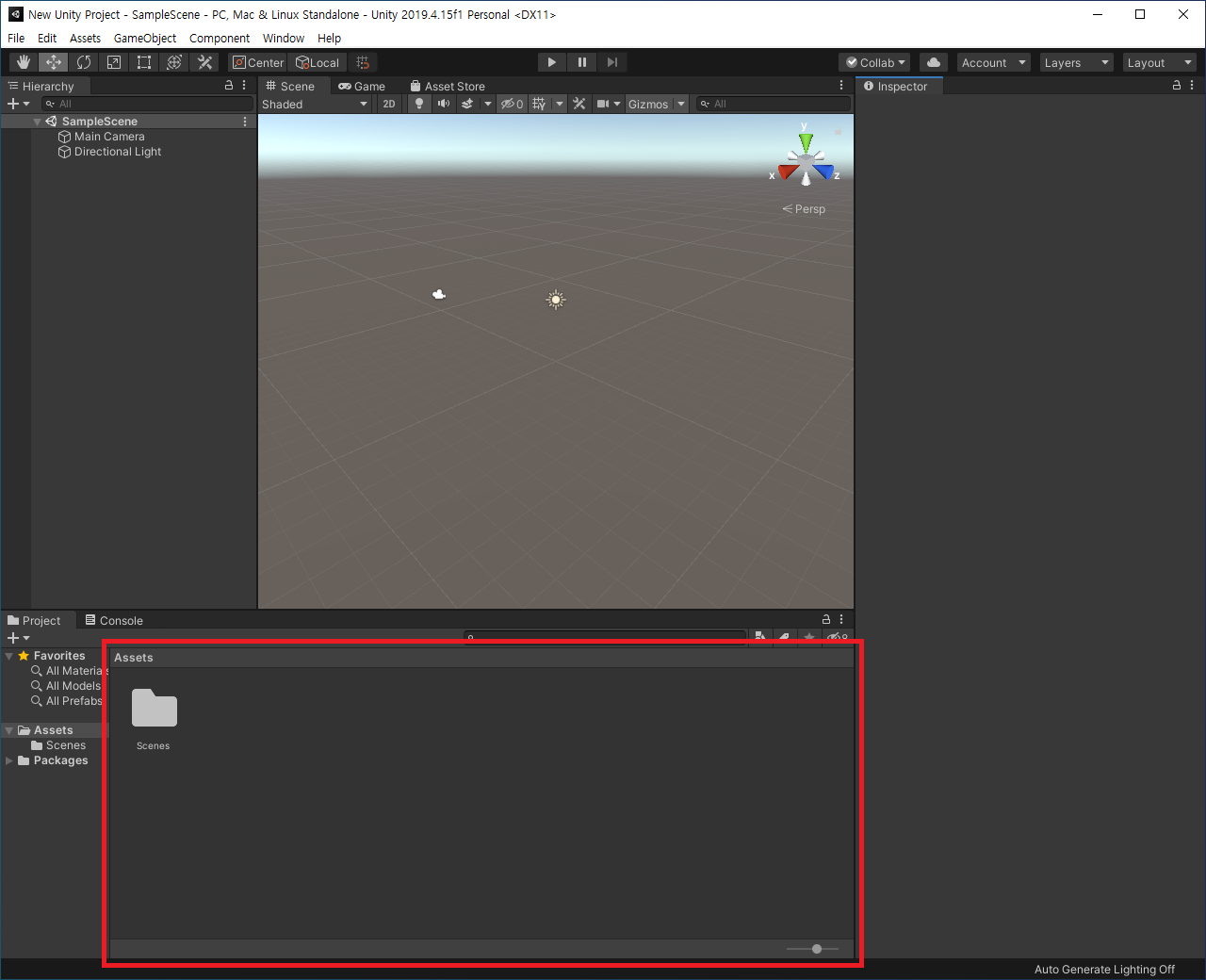Switch to the Game tab

click(x=362, y=86)
